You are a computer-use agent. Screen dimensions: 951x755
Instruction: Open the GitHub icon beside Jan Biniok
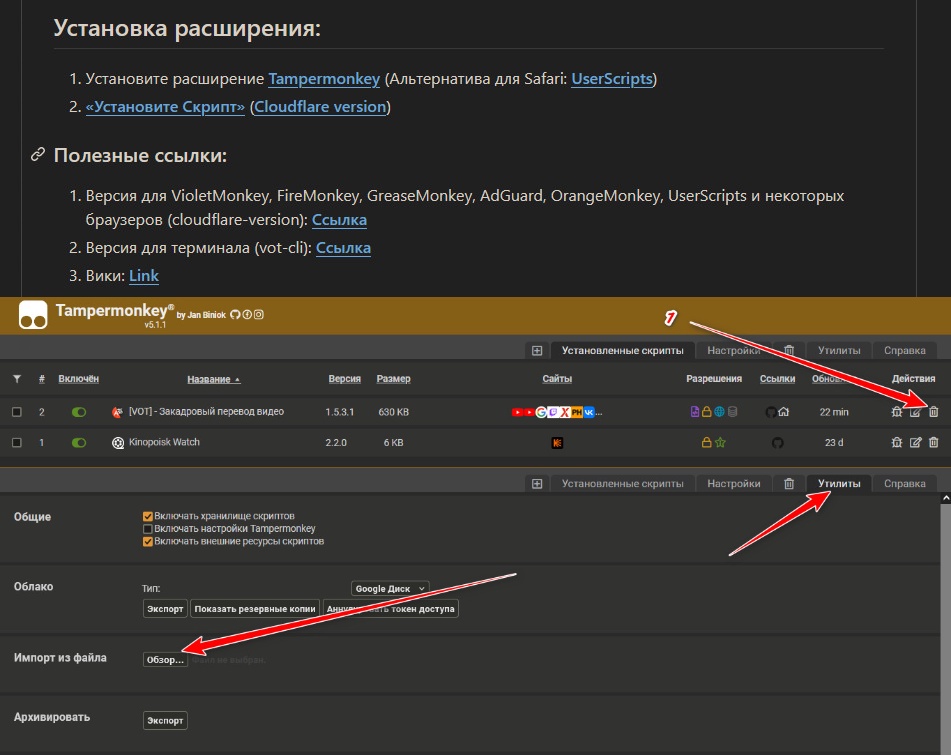(x=235, y=315)
